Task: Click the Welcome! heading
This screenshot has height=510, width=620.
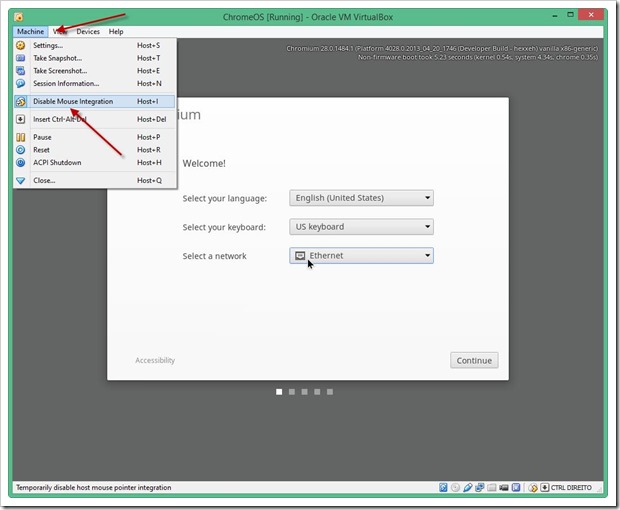Action: tap(204, 163)
